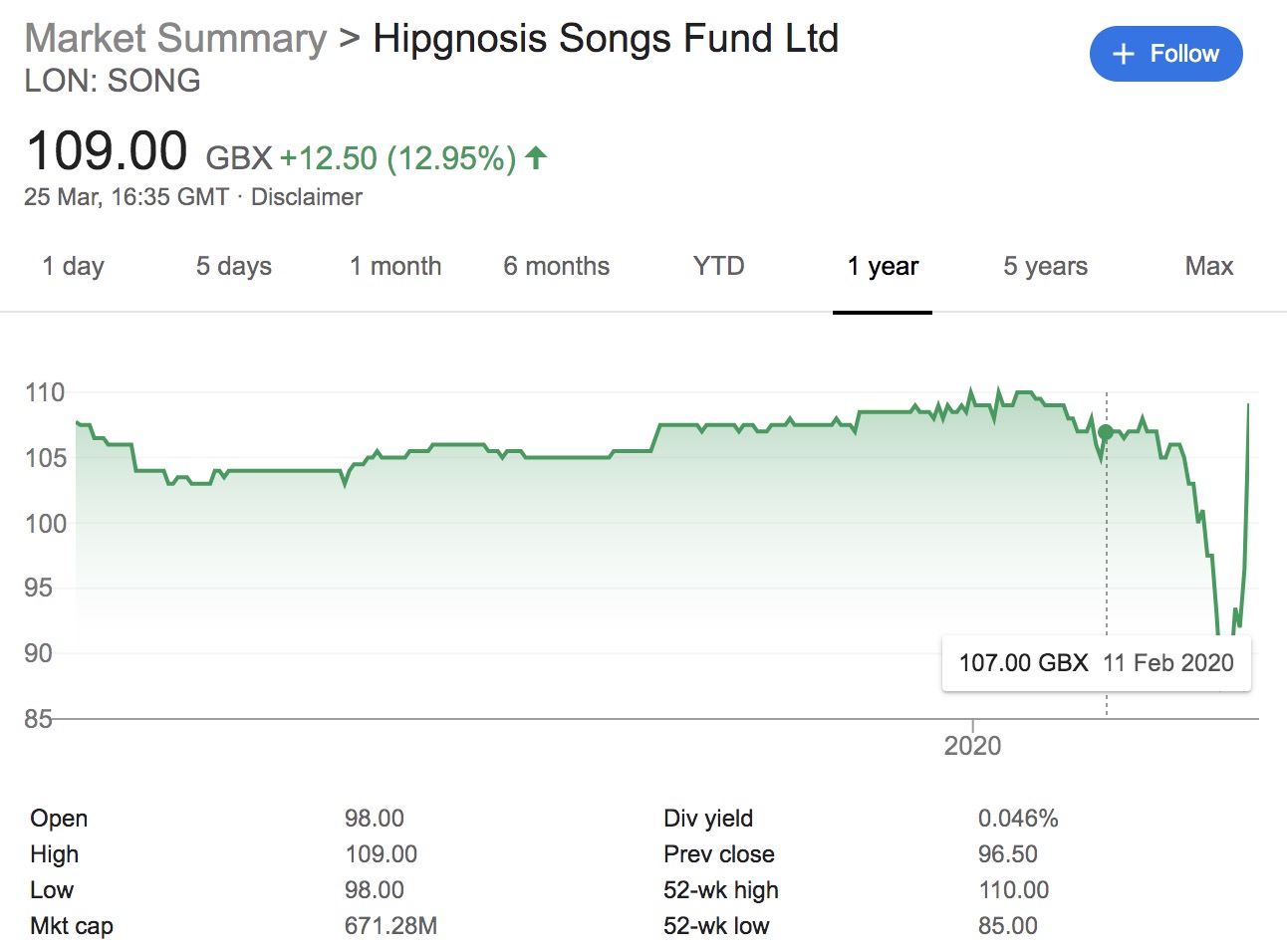Open the Disclaimer link
The width and height of the screenshot is (1287, 952).
tap(306, 197)
